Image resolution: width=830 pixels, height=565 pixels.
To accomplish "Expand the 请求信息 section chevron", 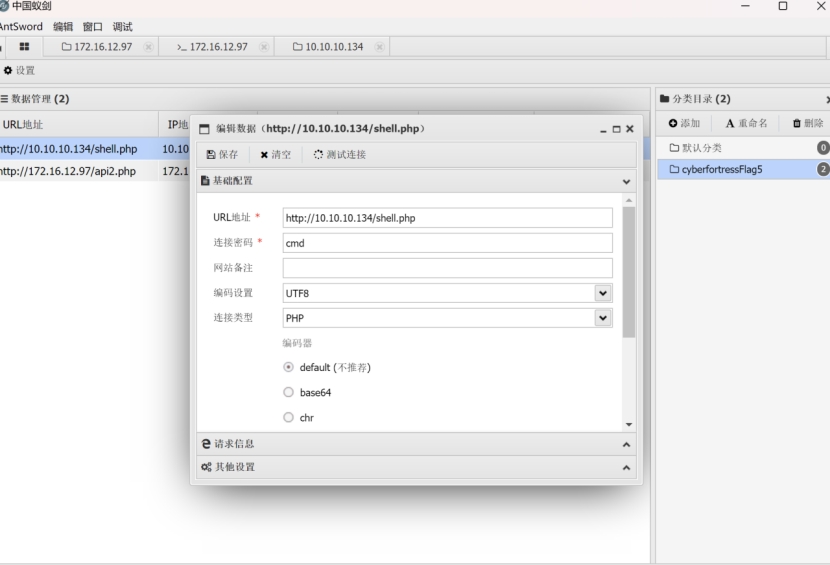I will 626,445.
